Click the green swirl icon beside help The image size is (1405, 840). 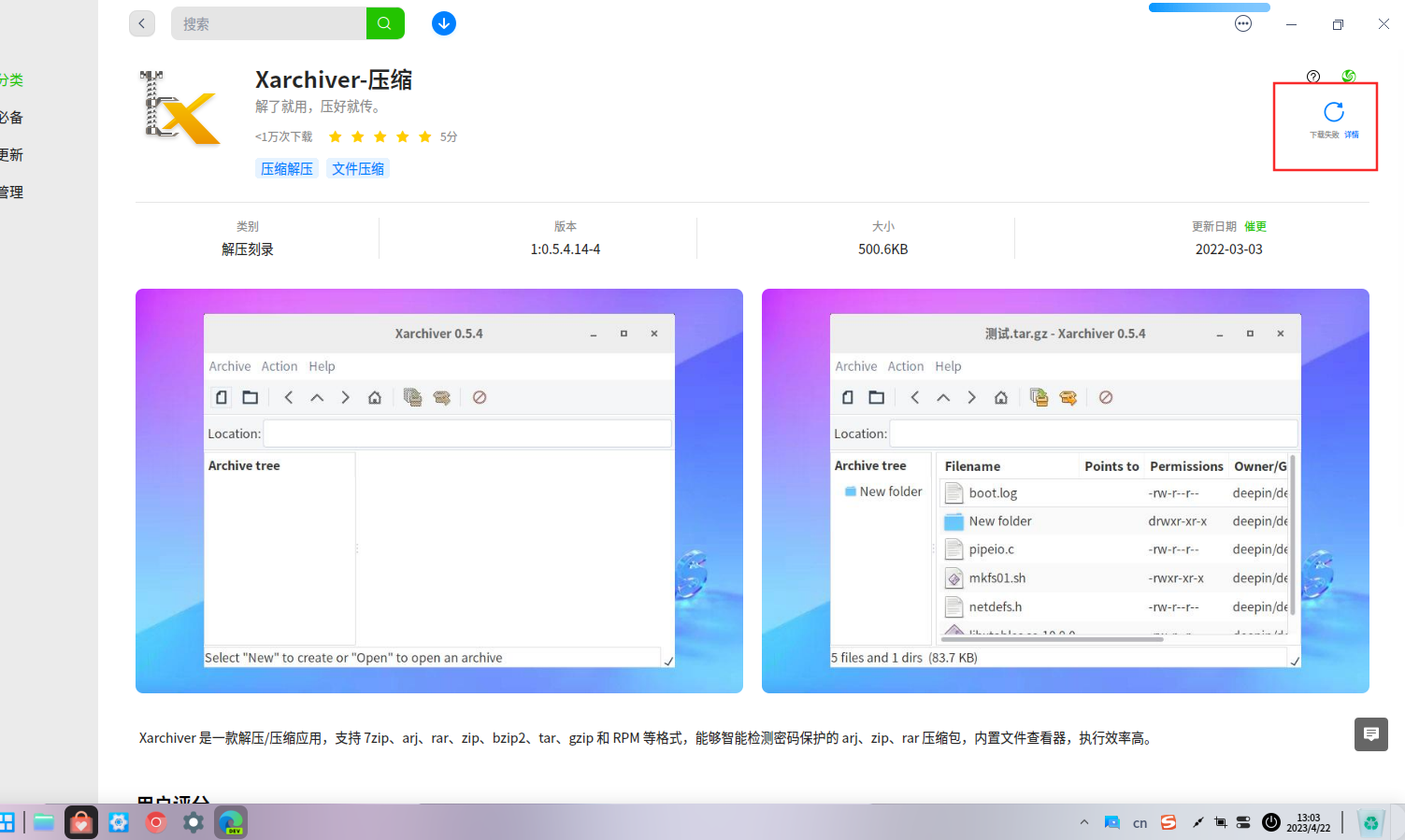point(1349,77)
